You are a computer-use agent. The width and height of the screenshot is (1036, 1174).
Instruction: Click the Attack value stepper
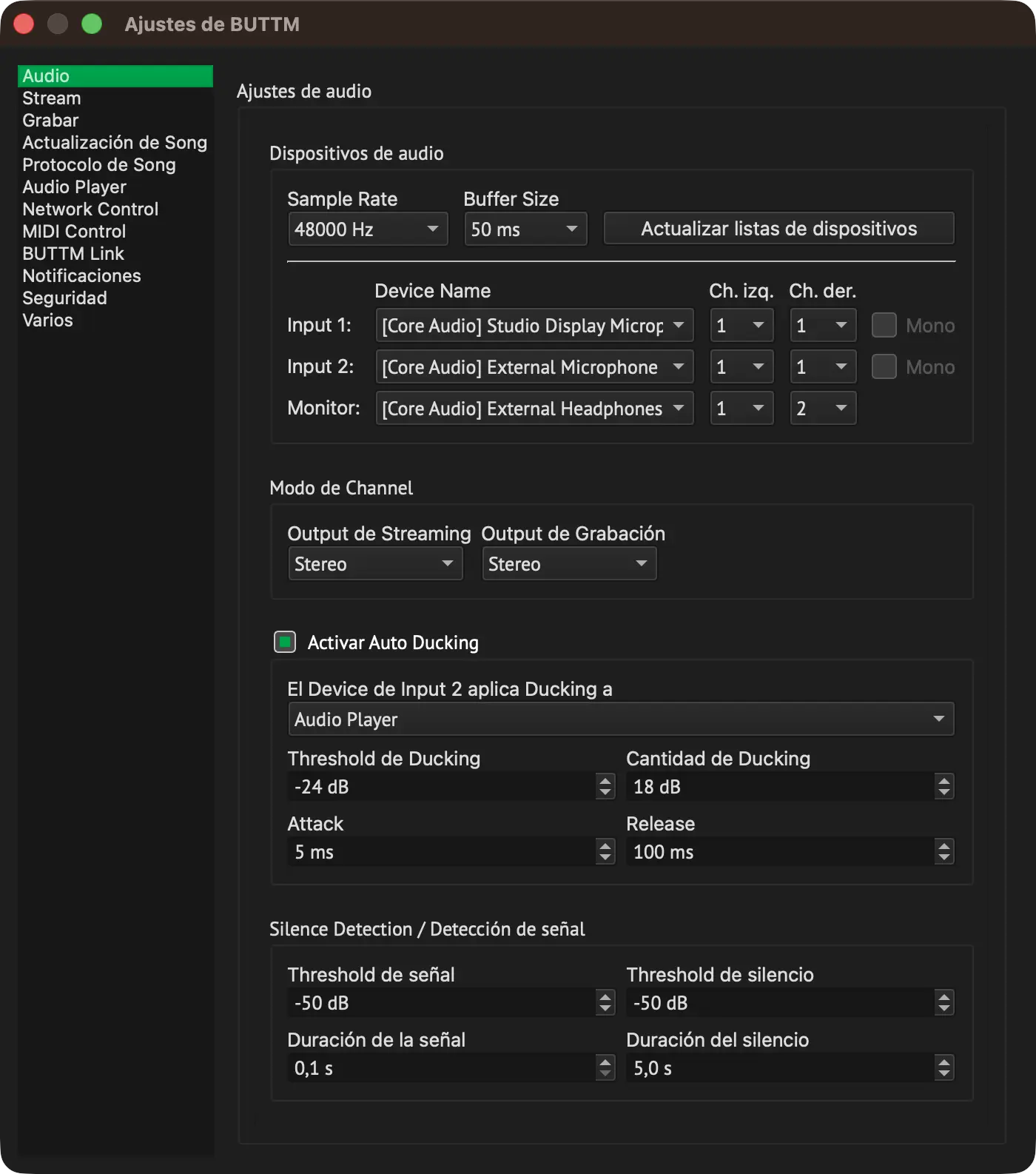tap(605, 851)
